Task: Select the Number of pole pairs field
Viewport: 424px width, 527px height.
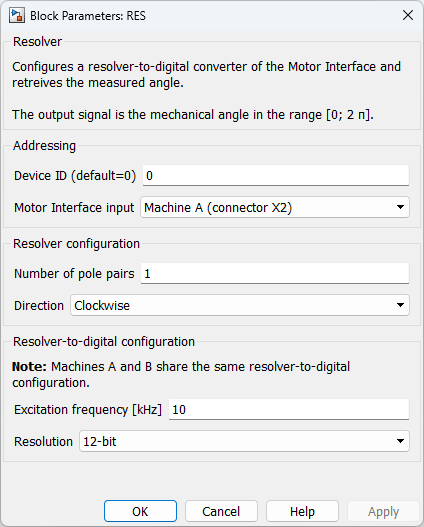Action: click(x=275, y=274)
